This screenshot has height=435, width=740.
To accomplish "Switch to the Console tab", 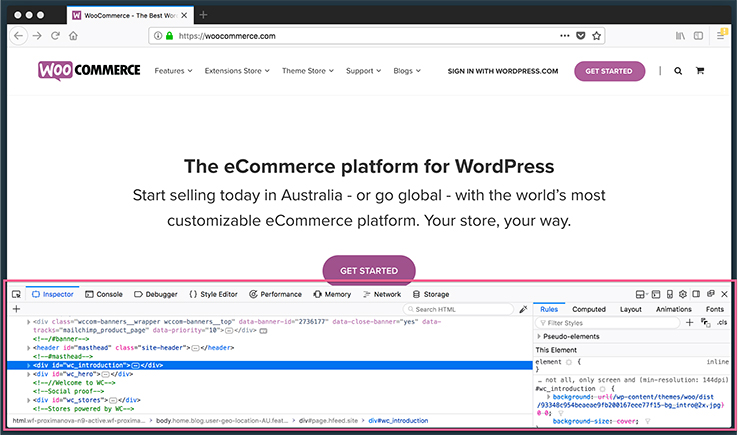I will [104, 294].
